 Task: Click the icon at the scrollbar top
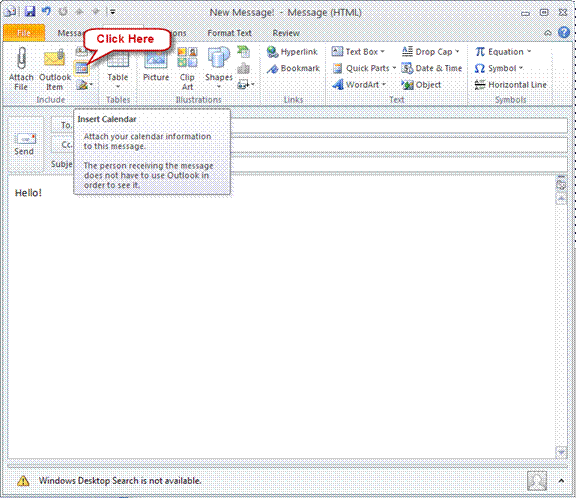pyautogui.click(x=561, y=184)
